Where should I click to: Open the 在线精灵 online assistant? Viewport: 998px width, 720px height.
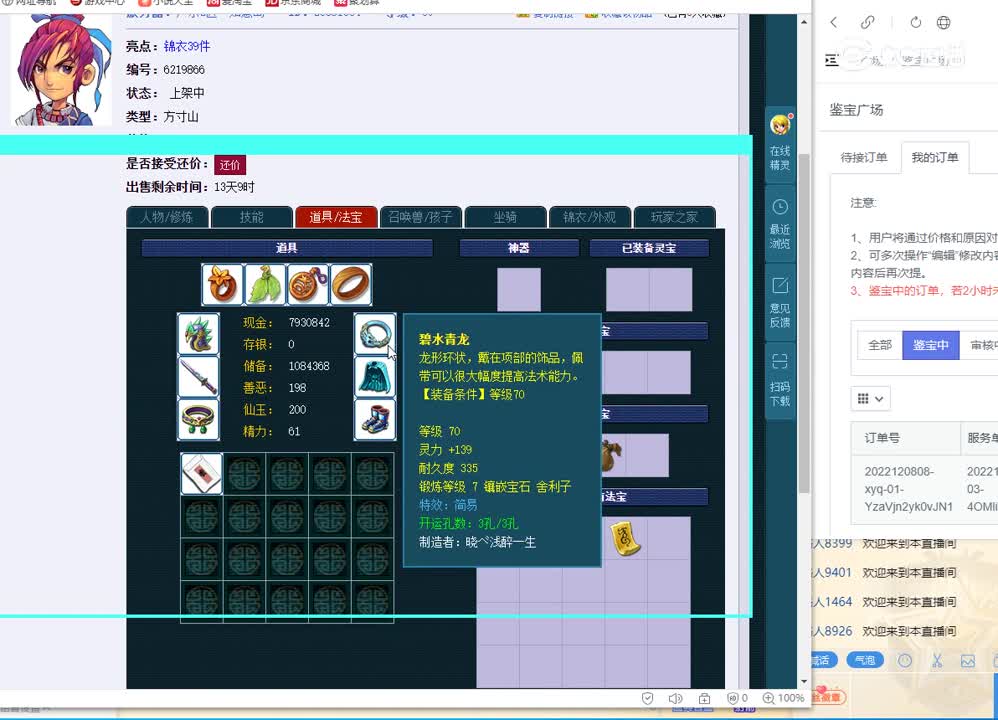click(x=780, y=144)
